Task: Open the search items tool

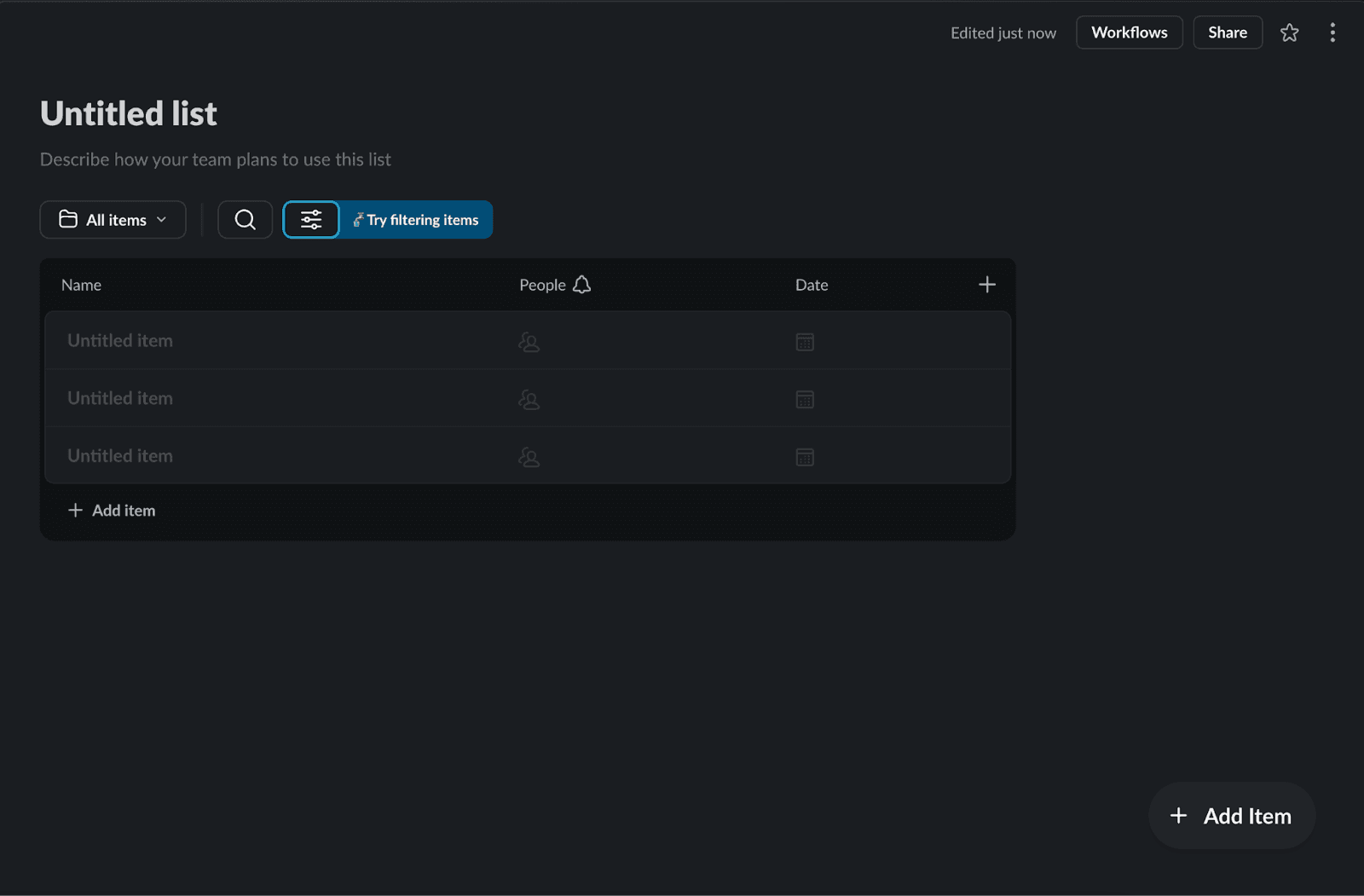Action: coord(245,220)
